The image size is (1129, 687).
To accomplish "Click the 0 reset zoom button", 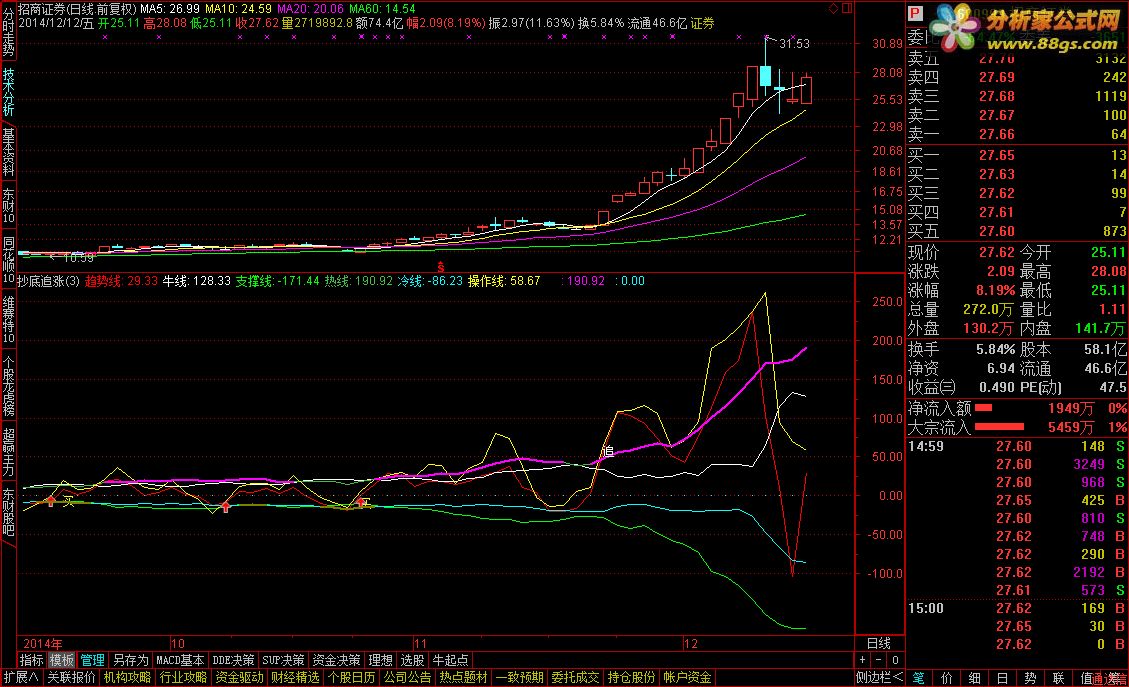I will [x=895, y=660].
